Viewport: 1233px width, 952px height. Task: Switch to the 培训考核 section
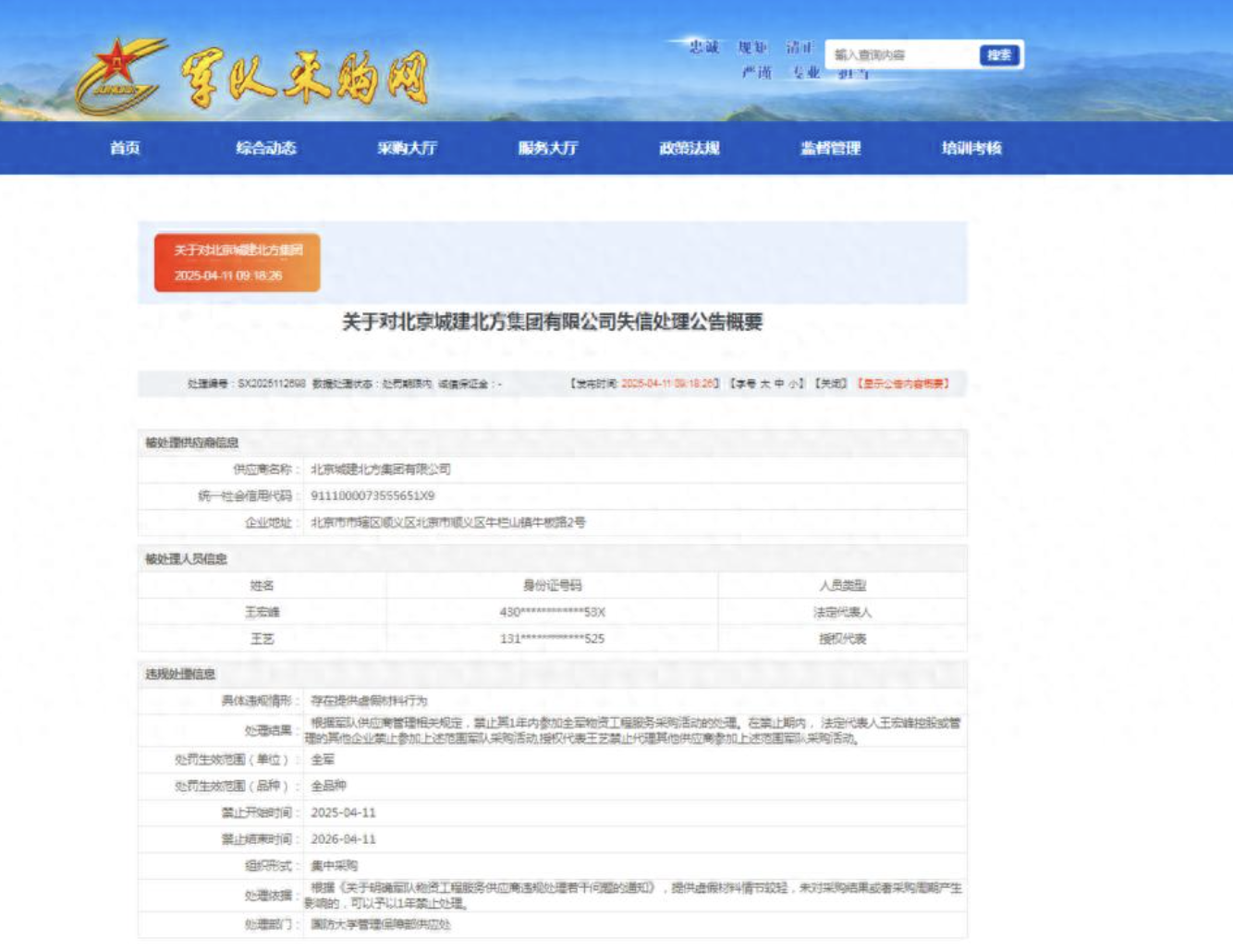point(971,148)
